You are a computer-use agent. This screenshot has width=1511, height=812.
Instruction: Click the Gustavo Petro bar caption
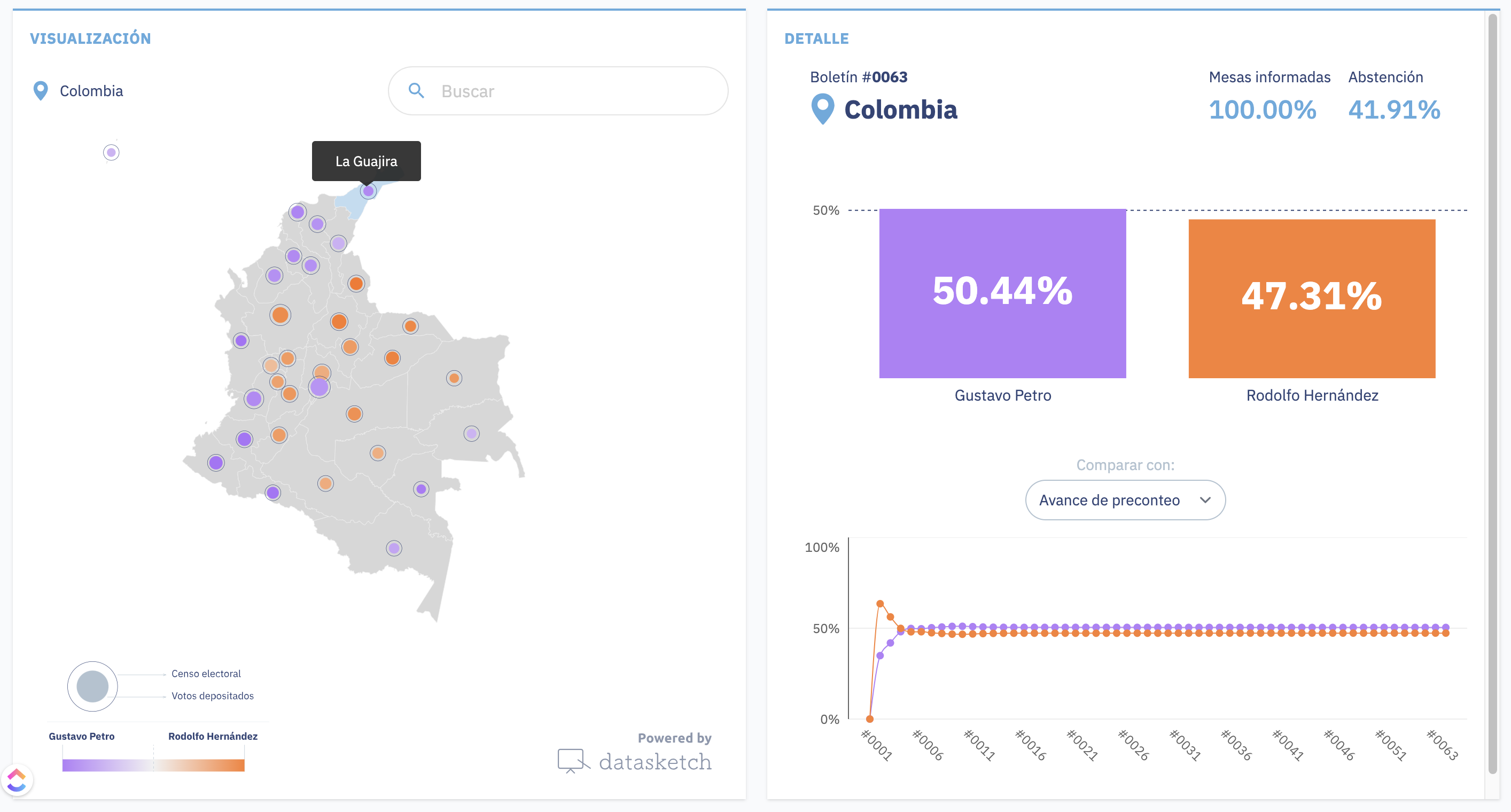(1002, 395)
